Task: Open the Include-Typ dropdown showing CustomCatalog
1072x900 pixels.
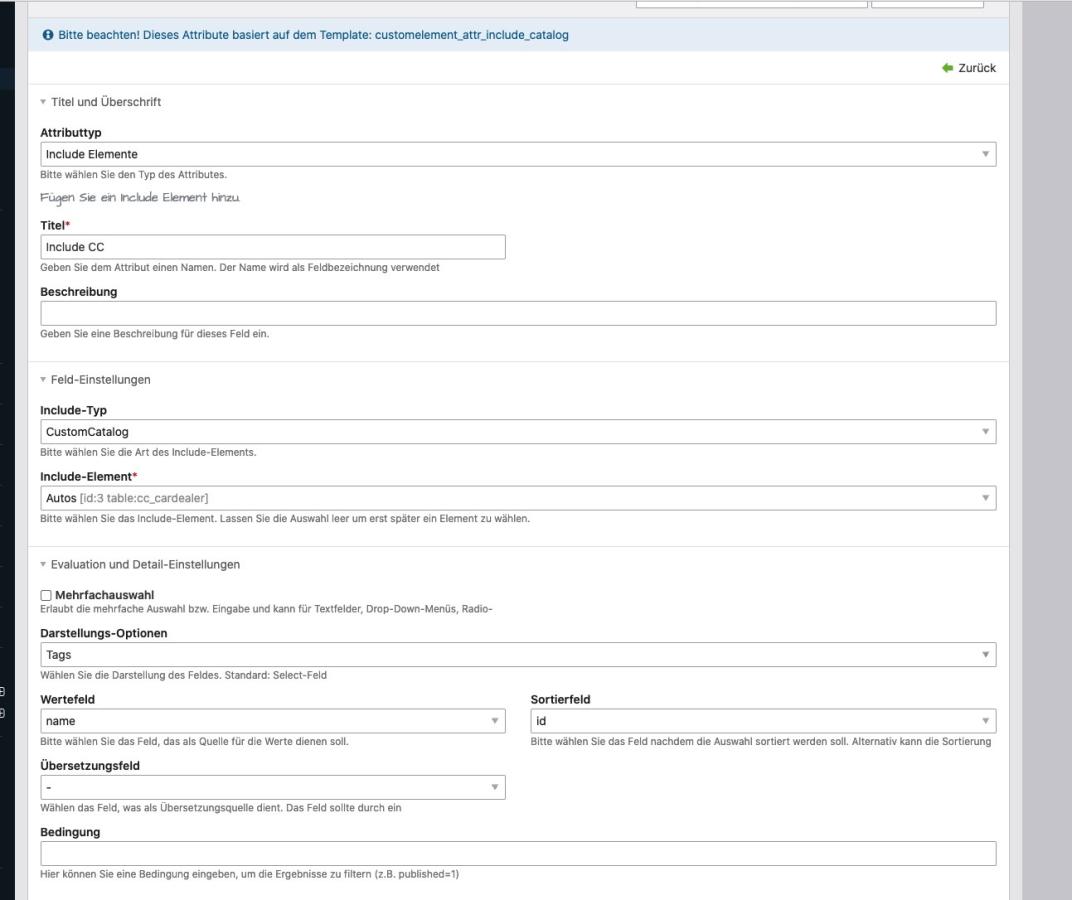Action: point(518,432)
